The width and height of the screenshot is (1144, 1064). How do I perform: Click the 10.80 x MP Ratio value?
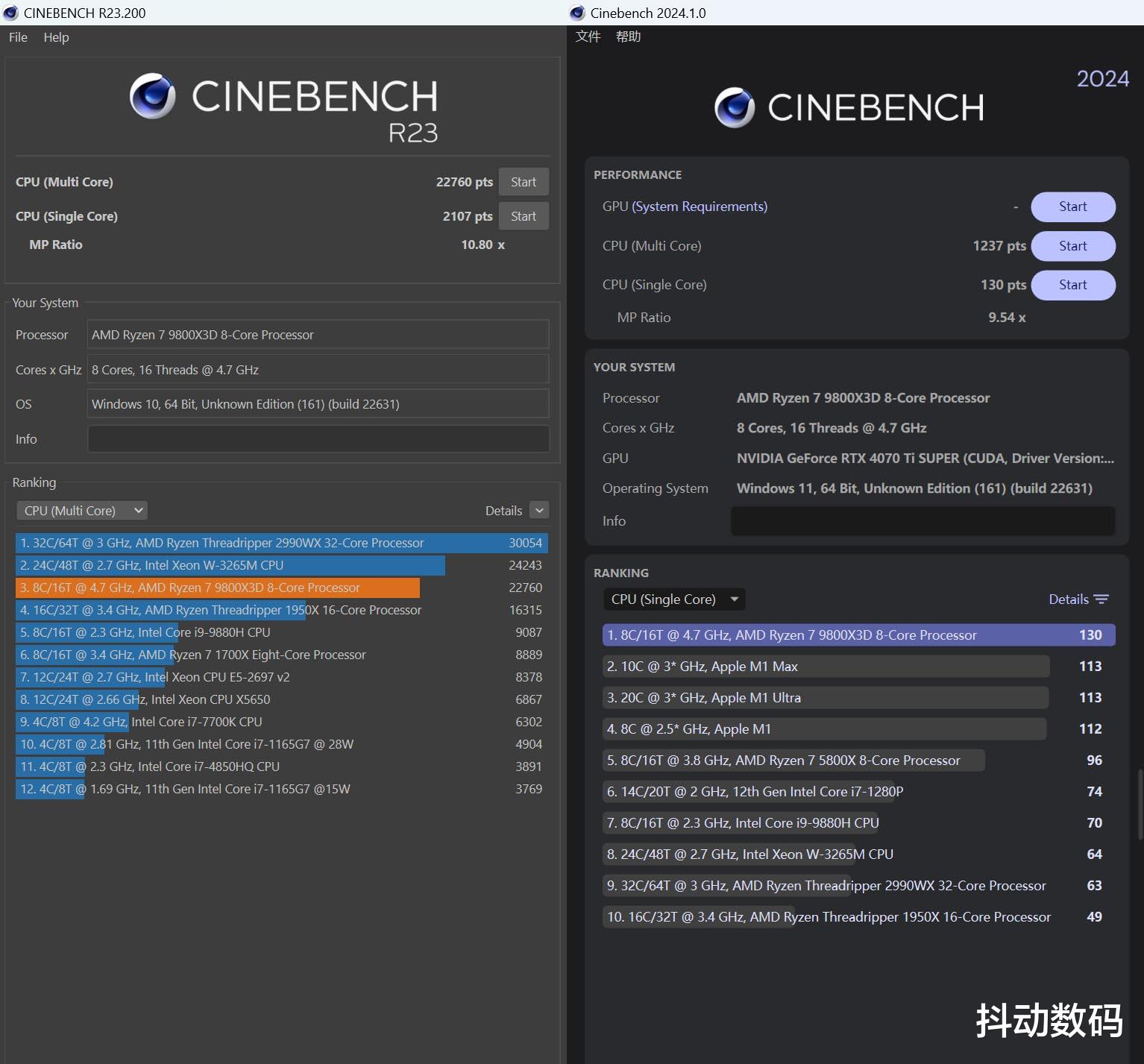(x=483, y=245)
